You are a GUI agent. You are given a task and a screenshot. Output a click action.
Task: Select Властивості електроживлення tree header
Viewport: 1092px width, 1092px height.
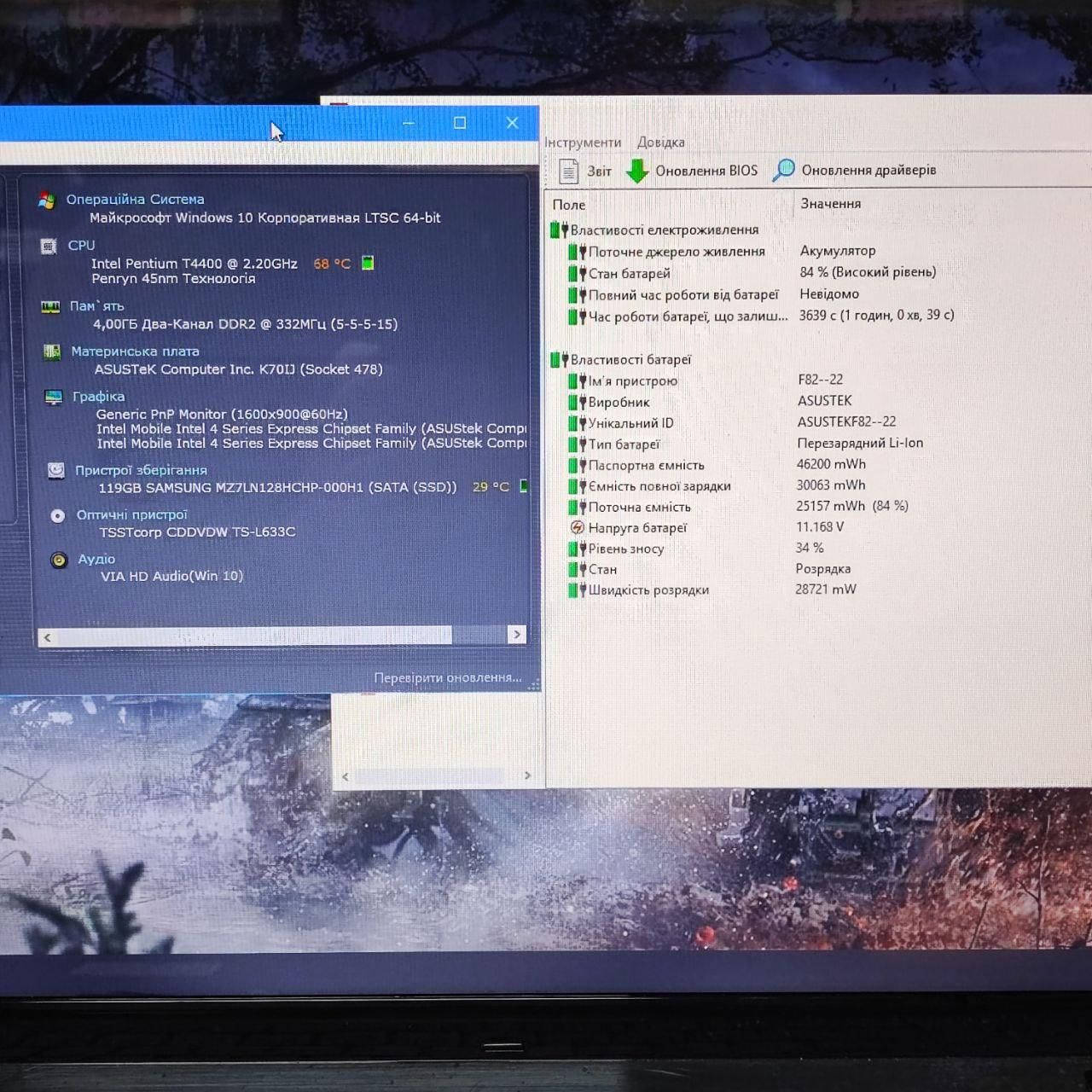click(665, 229)
